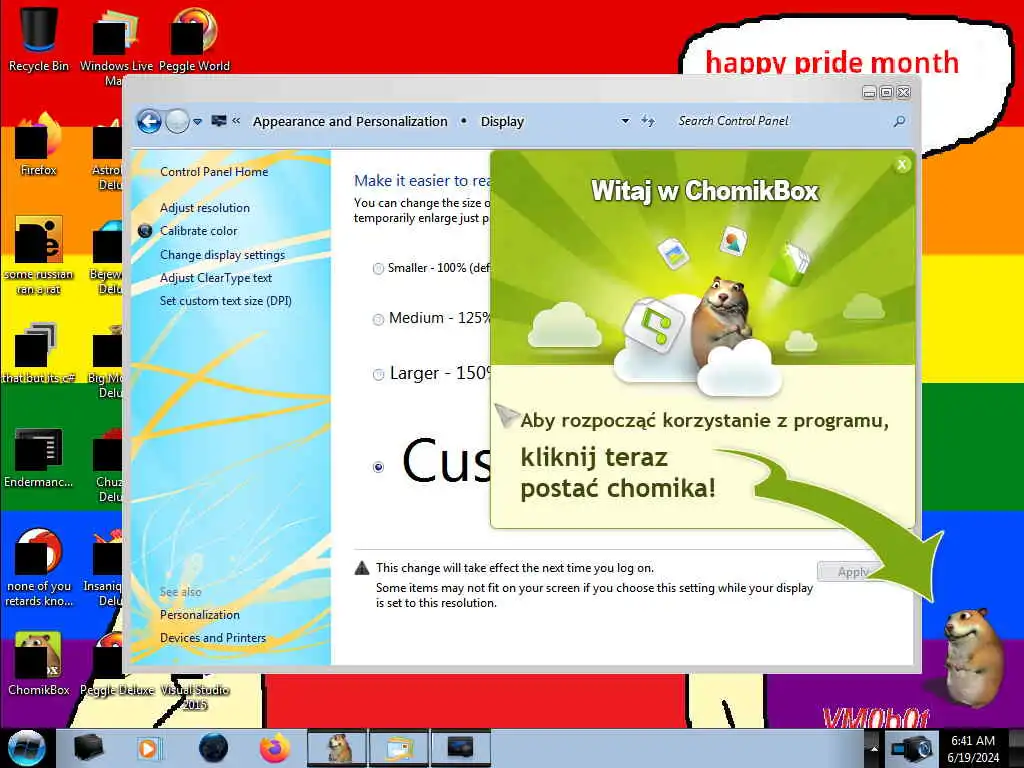1024x768 pixels.
Task: Maximize the Control Panel window
Action: (886, 93)
